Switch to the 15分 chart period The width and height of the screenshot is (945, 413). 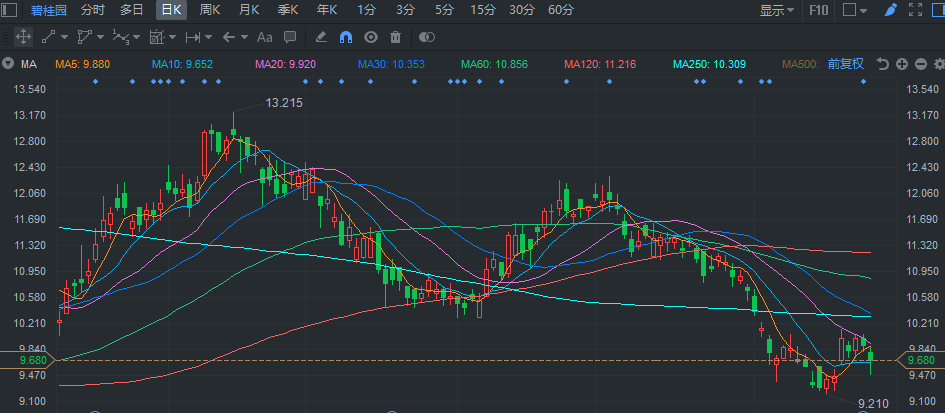point(483,10)
